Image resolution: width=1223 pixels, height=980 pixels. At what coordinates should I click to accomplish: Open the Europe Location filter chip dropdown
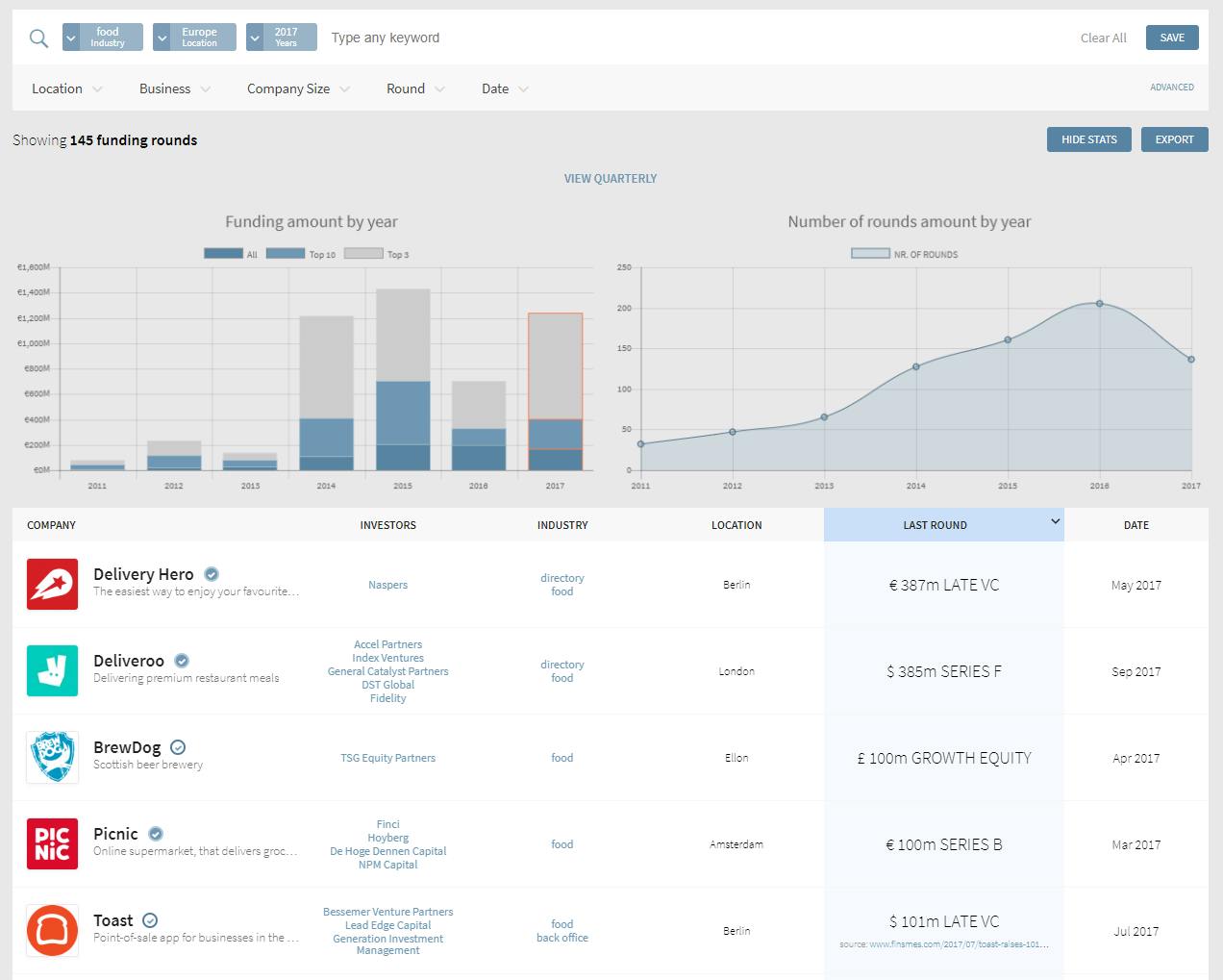(162, 38)
